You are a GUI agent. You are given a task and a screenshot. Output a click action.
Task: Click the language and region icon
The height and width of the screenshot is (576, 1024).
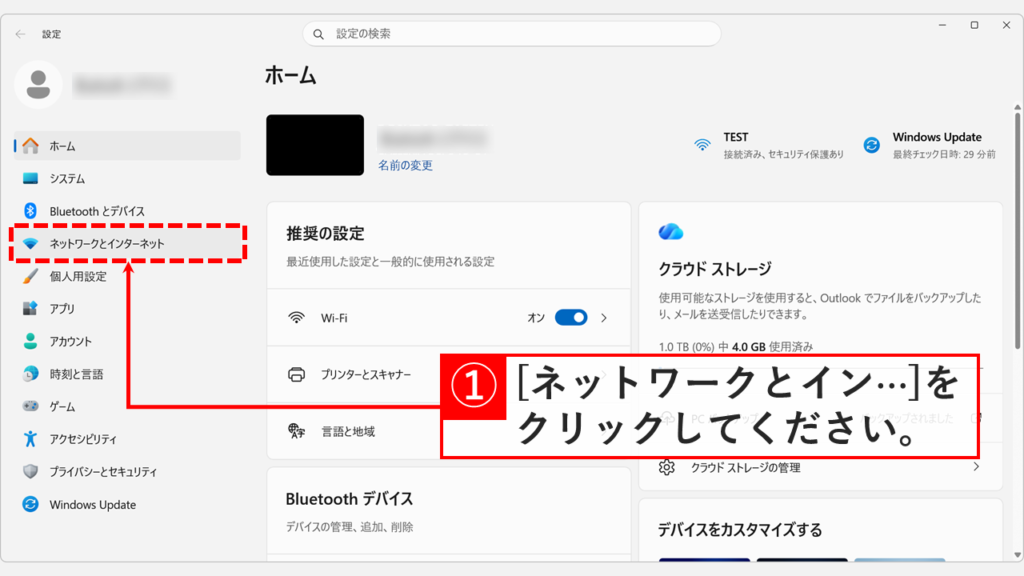(x=296, y=431)
